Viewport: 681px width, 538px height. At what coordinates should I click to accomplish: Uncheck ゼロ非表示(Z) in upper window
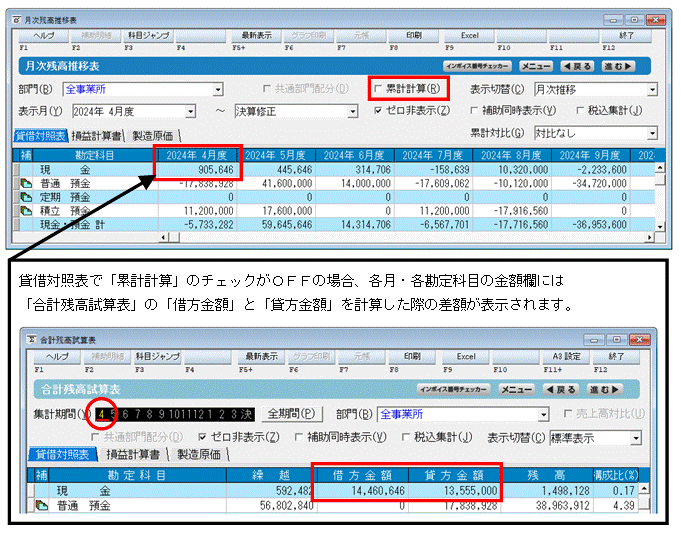(x=378, y=111)
